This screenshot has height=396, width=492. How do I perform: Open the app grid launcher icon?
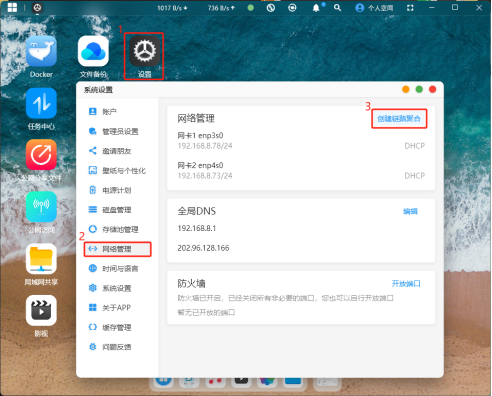[x=12, y=8]
